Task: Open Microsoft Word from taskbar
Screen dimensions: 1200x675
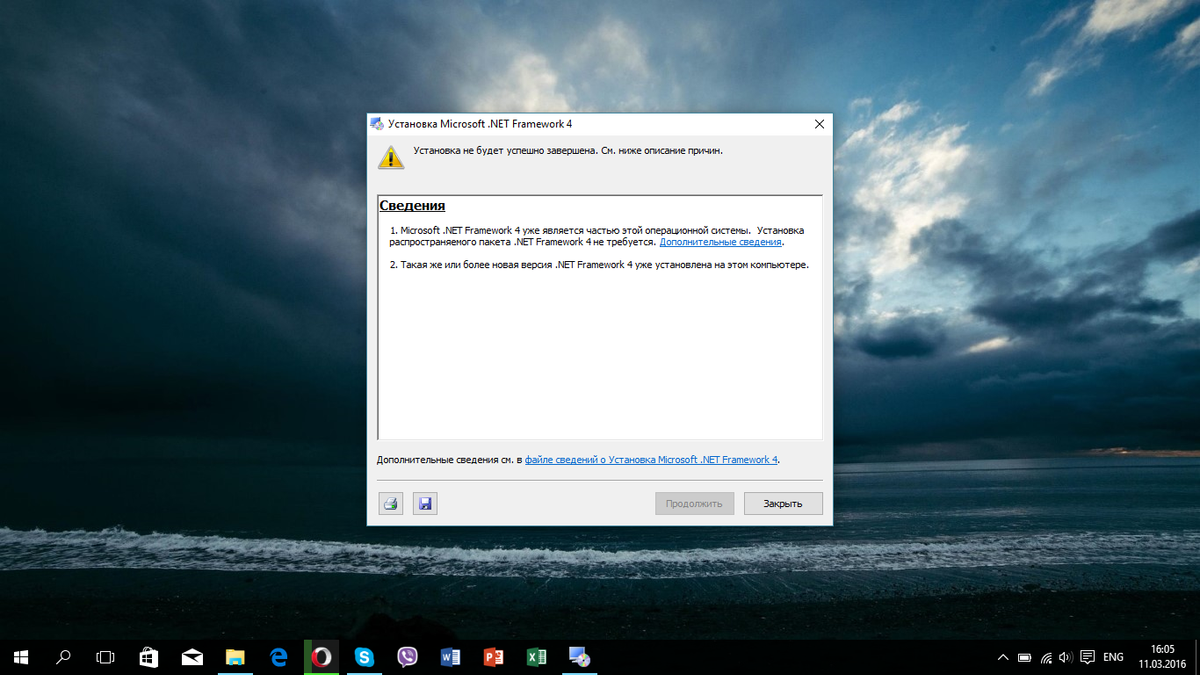Action: pos(450,657)
